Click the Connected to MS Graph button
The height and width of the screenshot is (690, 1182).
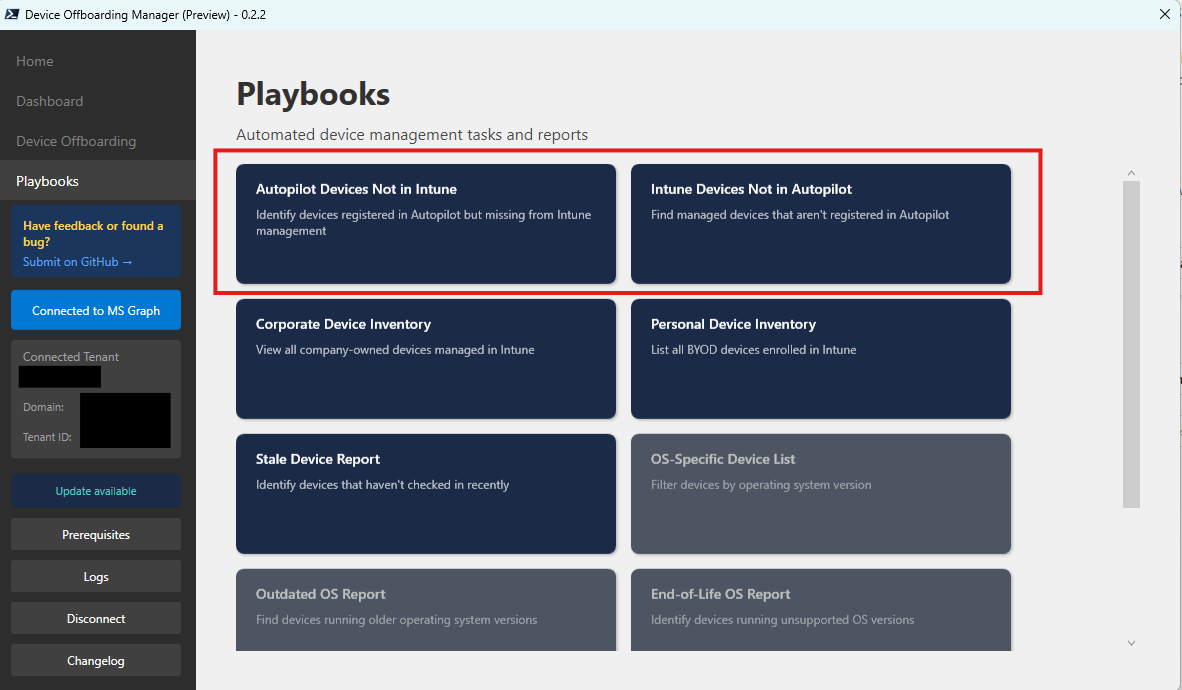point(96,310)
